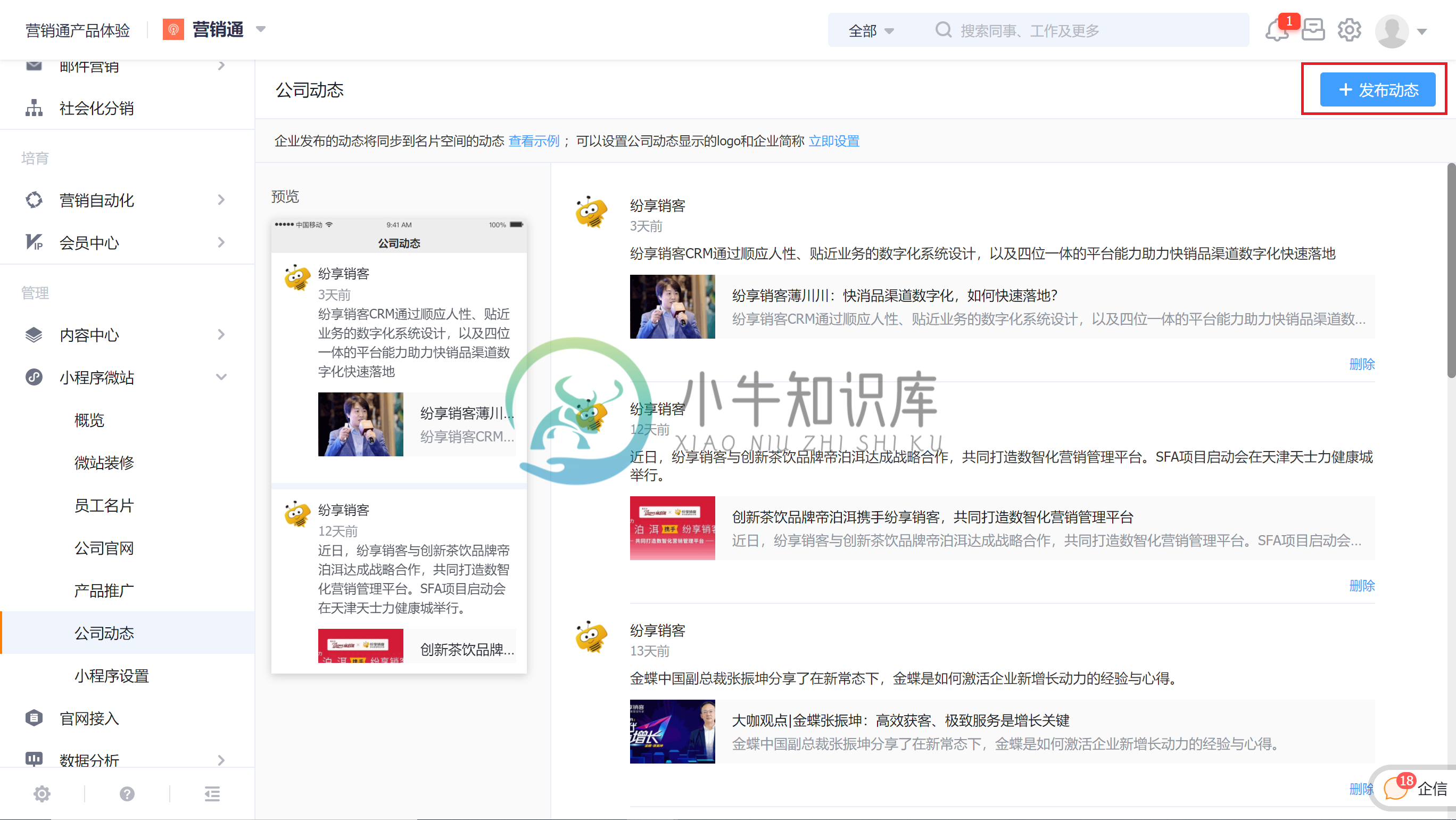This screenshot has height=820, width=1456.
Task: Expand the 邮件营销 submenu chevron
Action: click(221, 65)
